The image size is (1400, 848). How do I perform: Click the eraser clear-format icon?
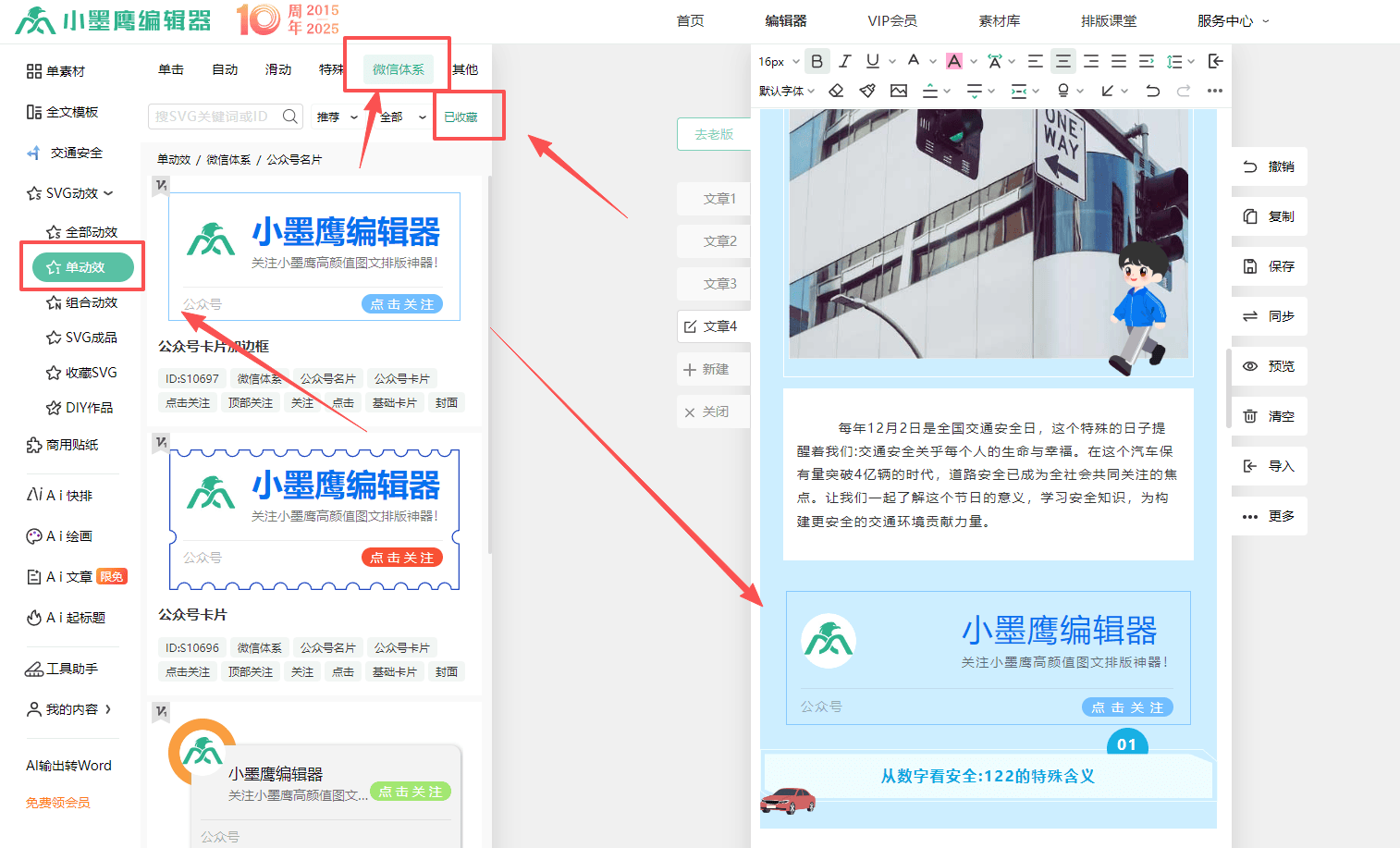(836, 91)
